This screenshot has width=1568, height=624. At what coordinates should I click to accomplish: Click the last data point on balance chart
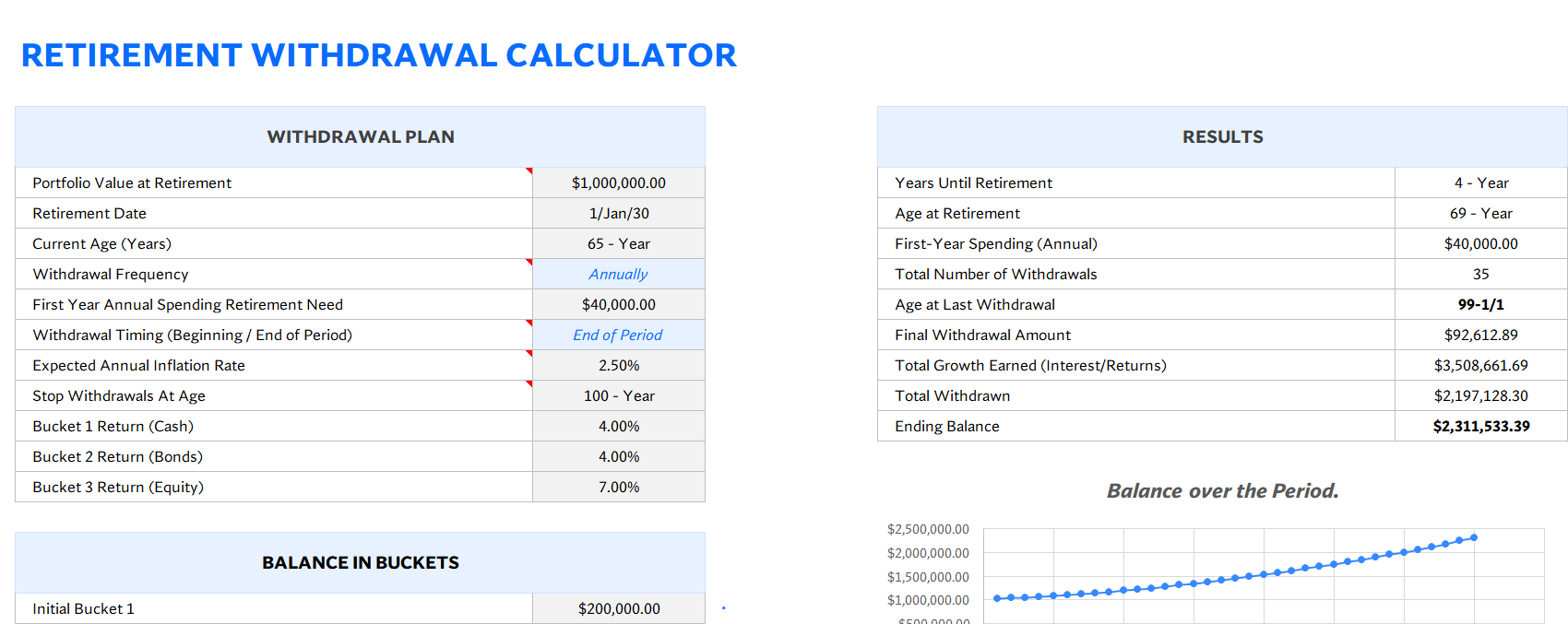(1474, 537)
